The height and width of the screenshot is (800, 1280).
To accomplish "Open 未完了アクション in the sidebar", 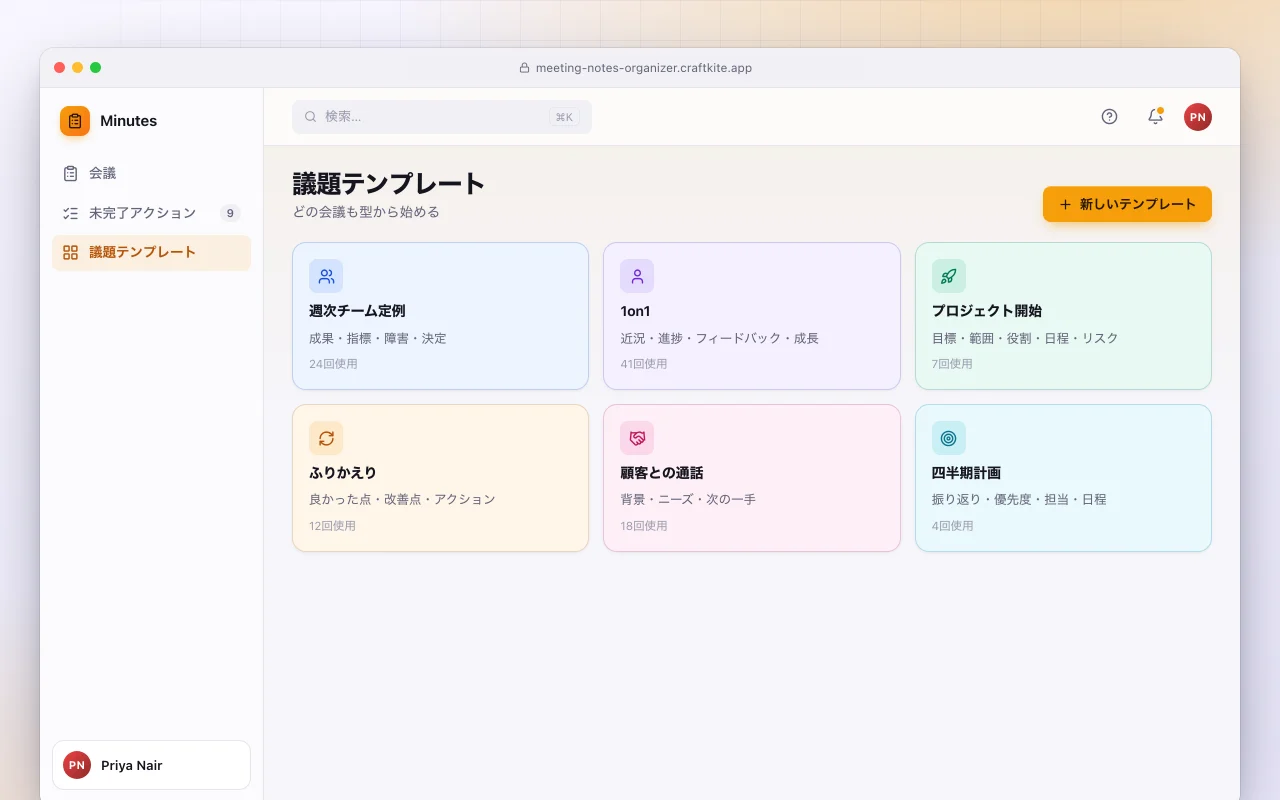I will click(x=151, y=213).
